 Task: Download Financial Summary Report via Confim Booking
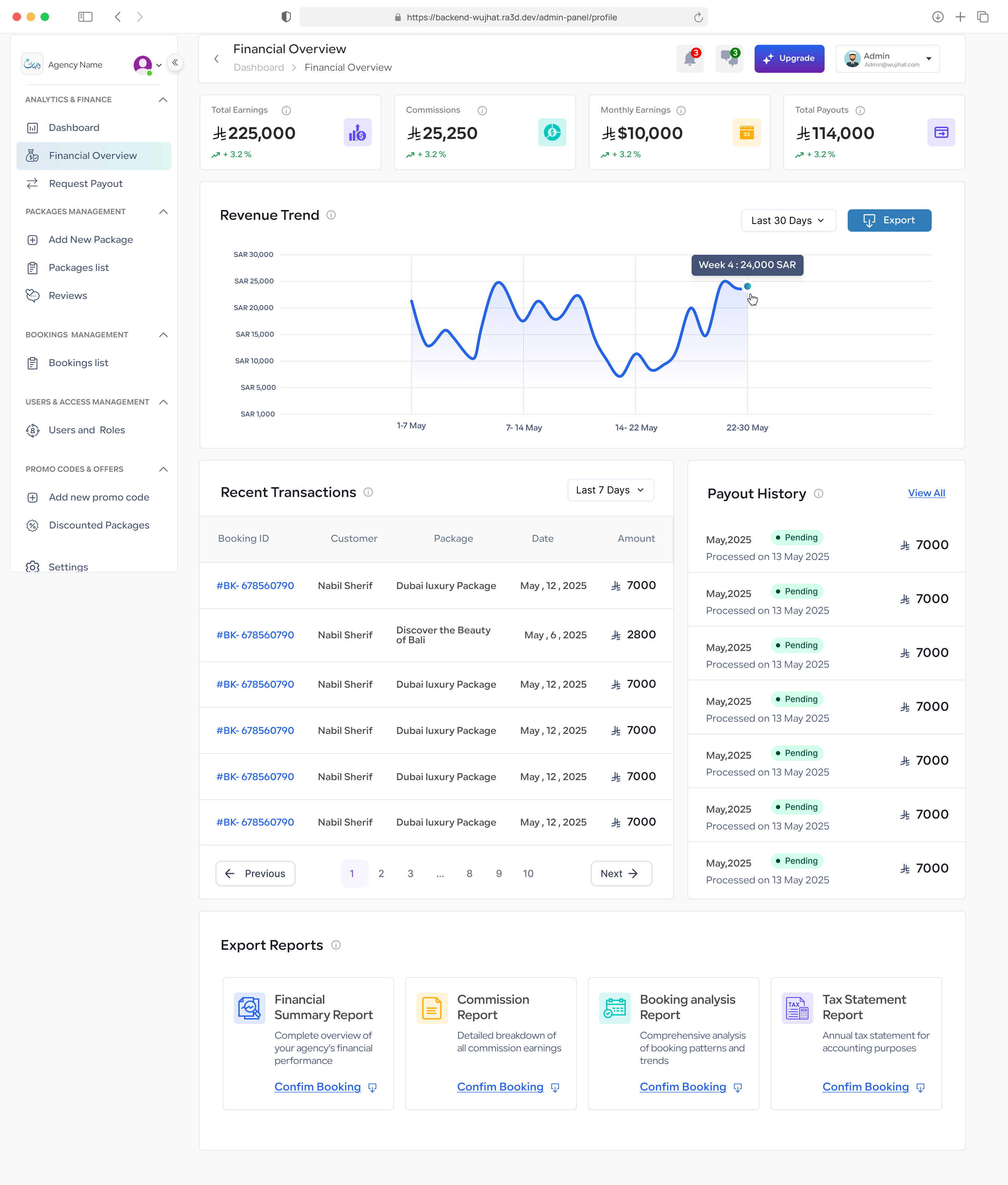pos(325,1087)
